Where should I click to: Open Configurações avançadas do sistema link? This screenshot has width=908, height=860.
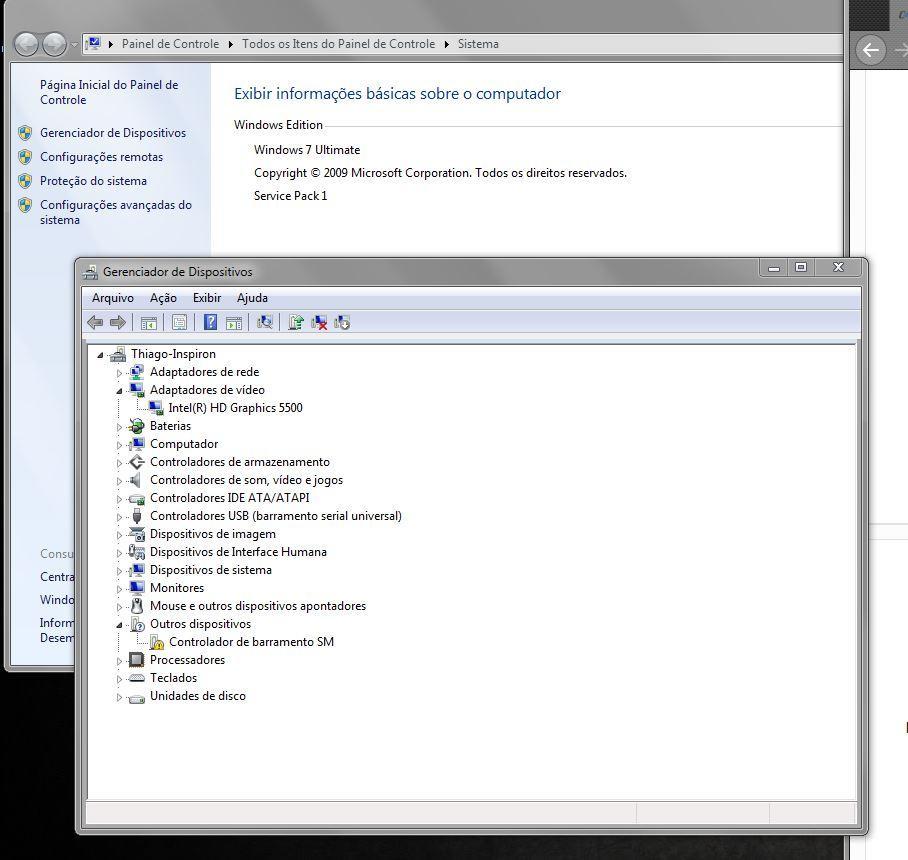[116, 212]
